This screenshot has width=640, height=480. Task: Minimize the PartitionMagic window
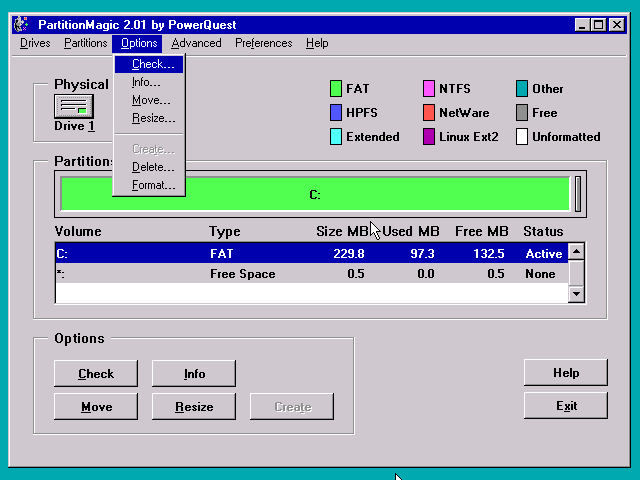pyautogui.click(x=582, y=25)
